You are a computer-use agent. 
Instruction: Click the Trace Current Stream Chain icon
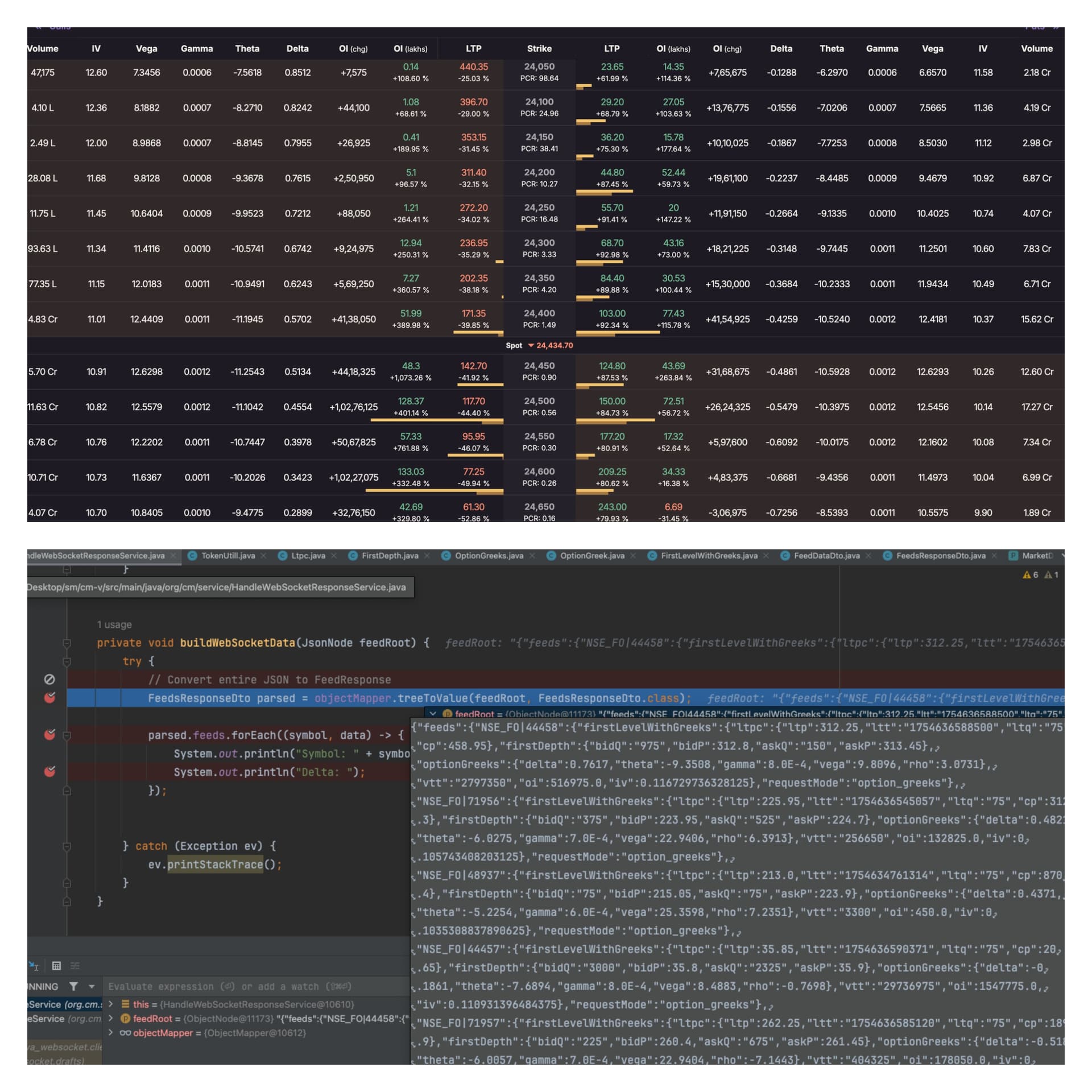pos(75,966)
